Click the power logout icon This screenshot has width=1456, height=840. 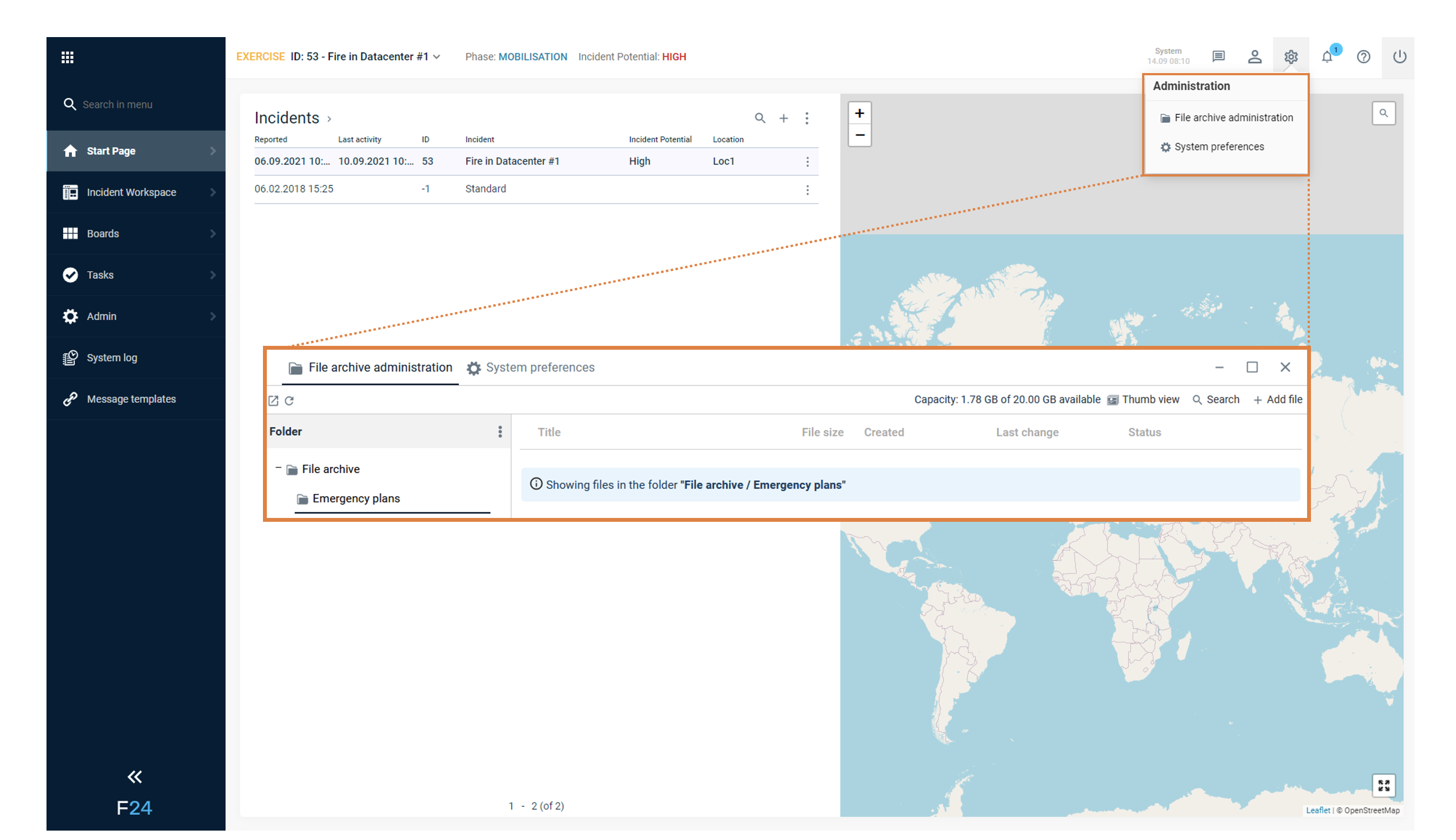click(x=1400, y=56)
